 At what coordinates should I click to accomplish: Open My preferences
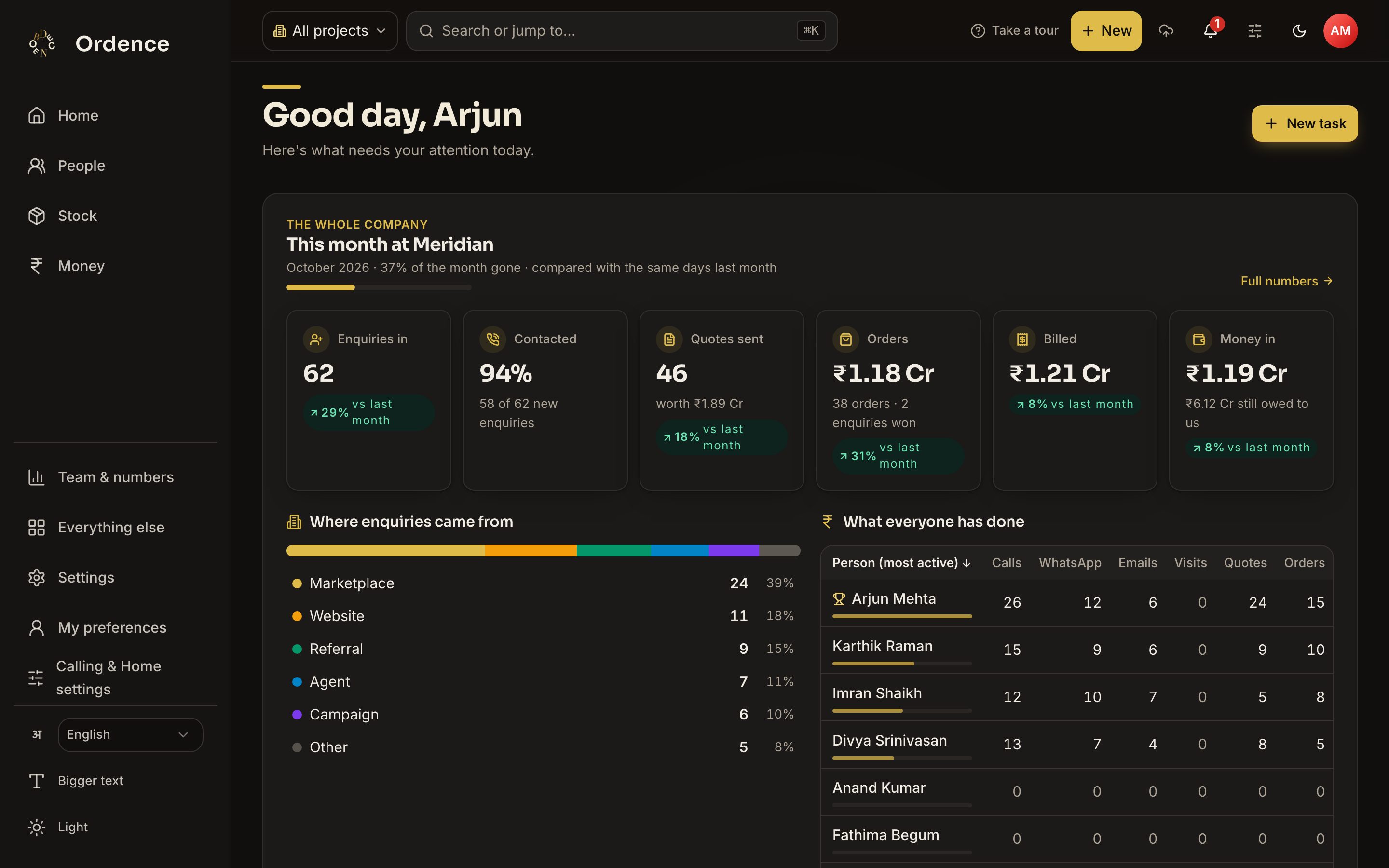(x=115, y=627)
